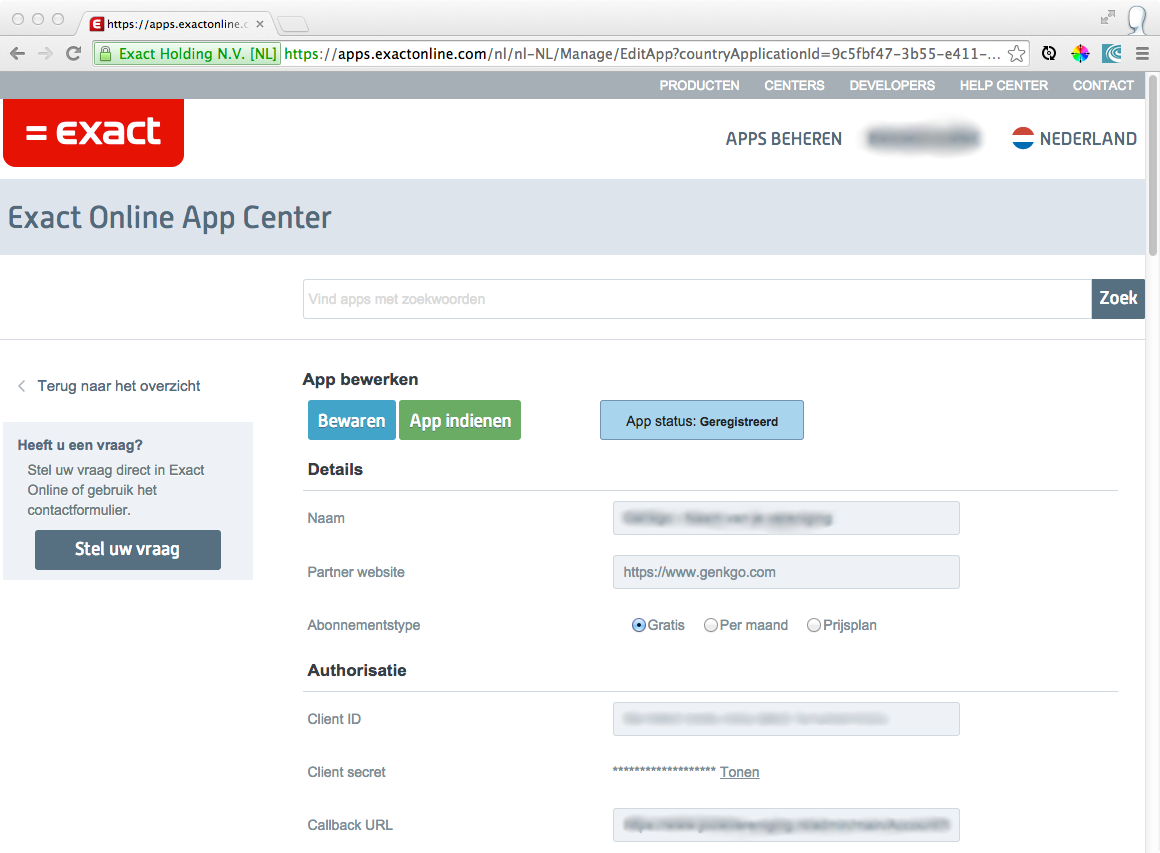Image resolution: width=1160 pixels, height=853 pixels.
Task: Click the Partner website input field
Action: 786,572
